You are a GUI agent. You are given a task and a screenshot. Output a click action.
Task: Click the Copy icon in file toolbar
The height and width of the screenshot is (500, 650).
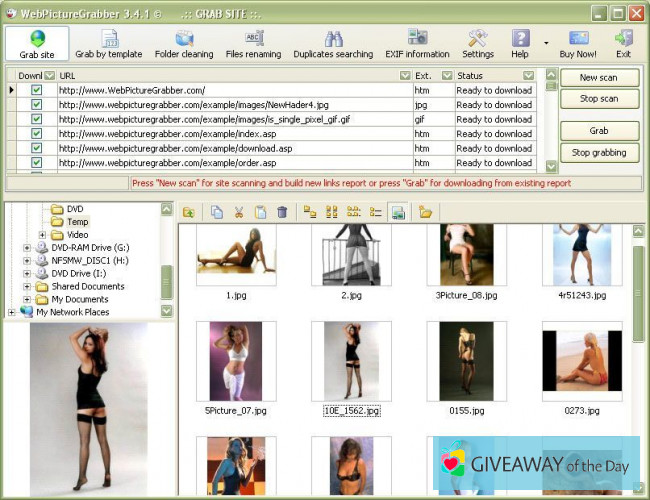coord(217,212)
